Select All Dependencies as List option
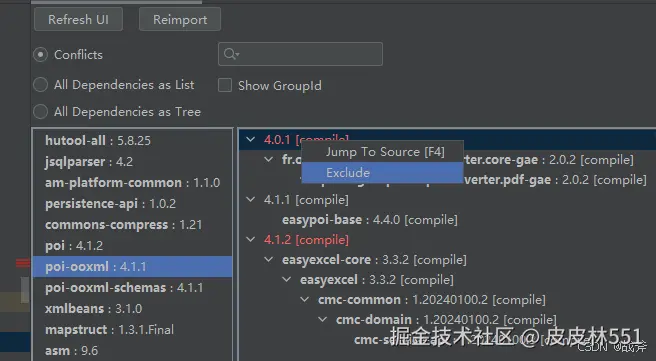Viewport: 656px width, 361px height. click(x=41, y=85)
